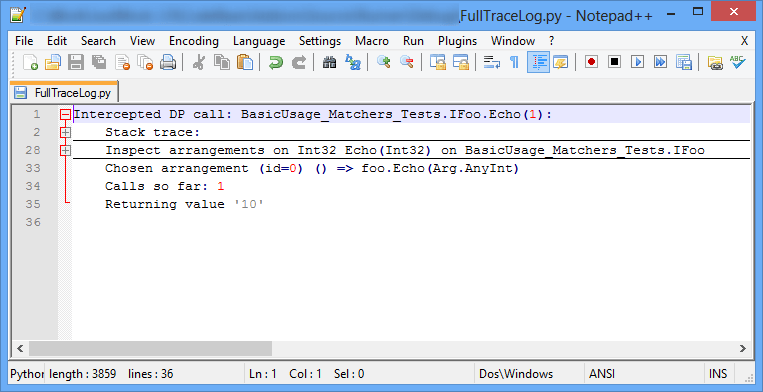This screenshot has width=763, height=392.
Task: Copy selection using the toolbar icon
Action: (x=222, y=62)
